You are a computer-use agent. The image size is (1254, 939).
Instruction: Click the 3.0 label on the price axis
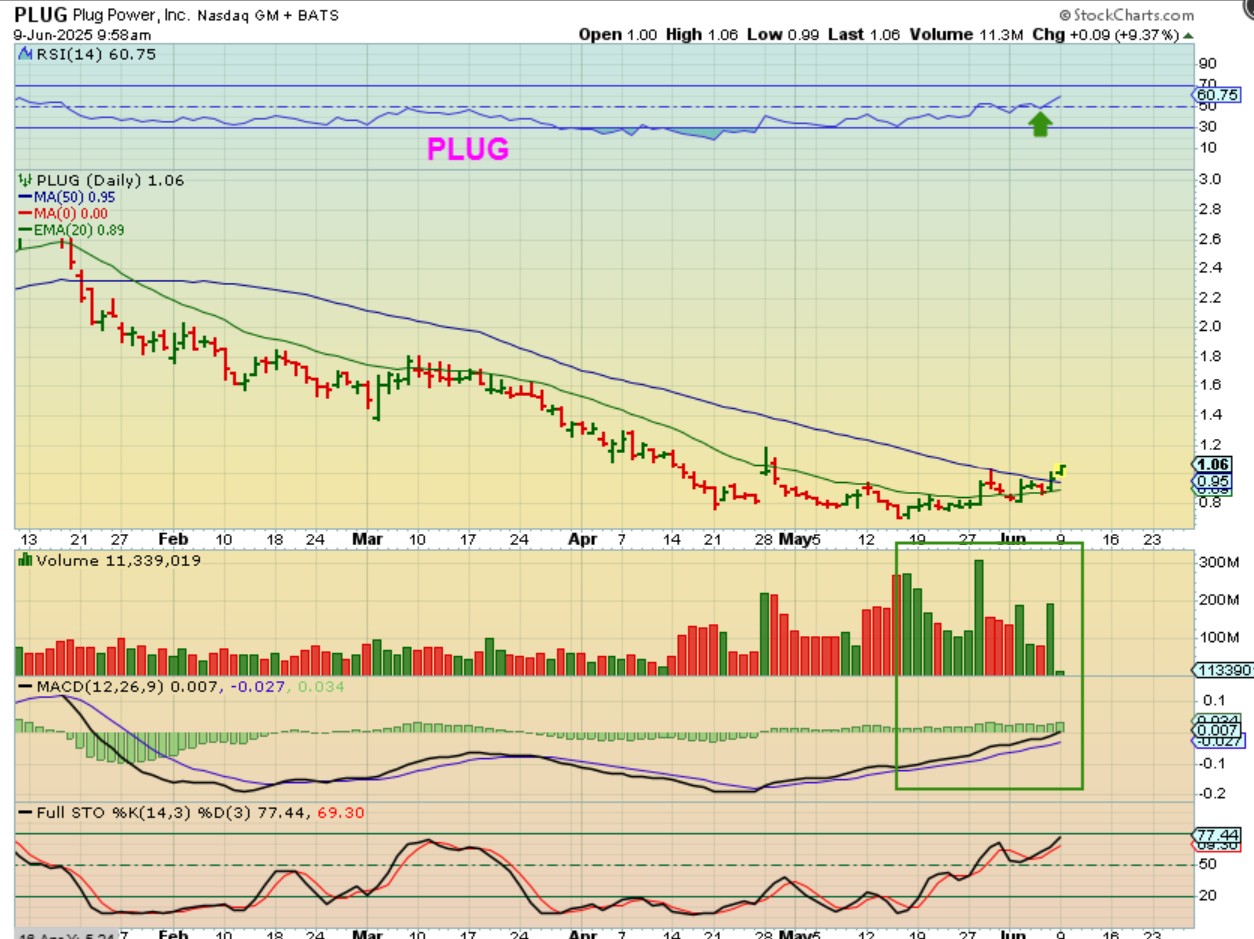tap(1208, 180)
